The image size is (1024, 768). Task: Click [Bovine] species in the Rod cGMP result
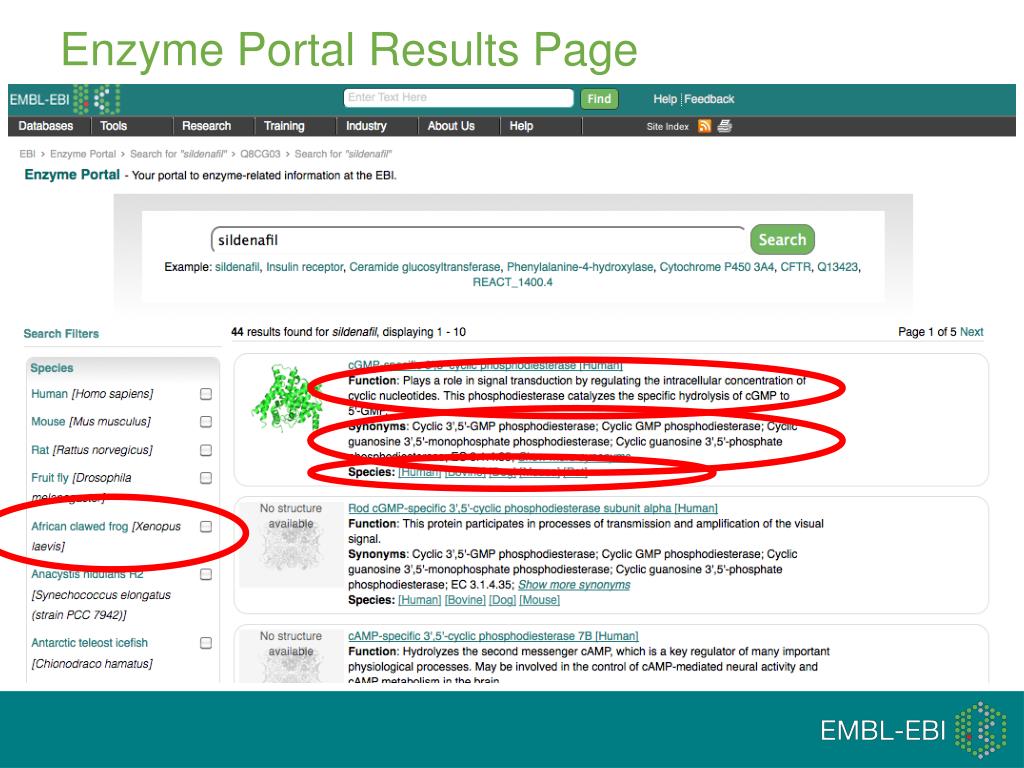click(x=465, y=600)
